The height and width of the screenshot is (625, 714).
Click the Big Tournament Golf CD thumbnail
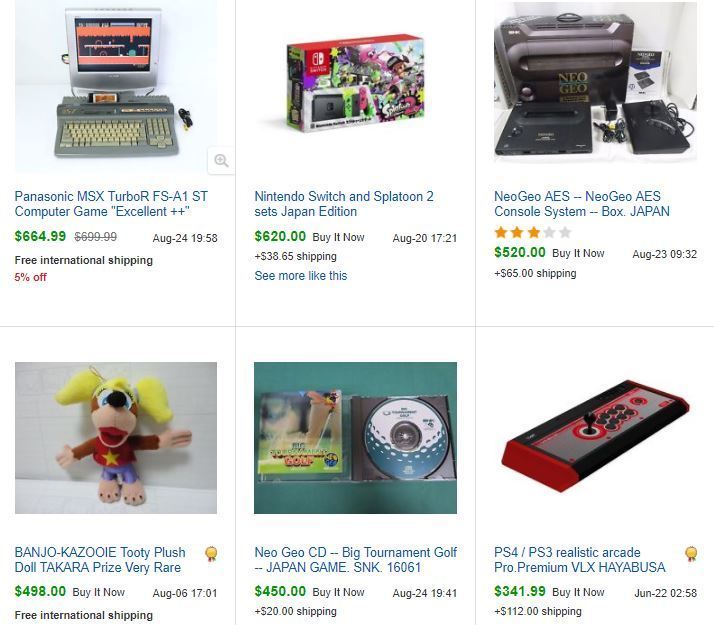(356, 438)
